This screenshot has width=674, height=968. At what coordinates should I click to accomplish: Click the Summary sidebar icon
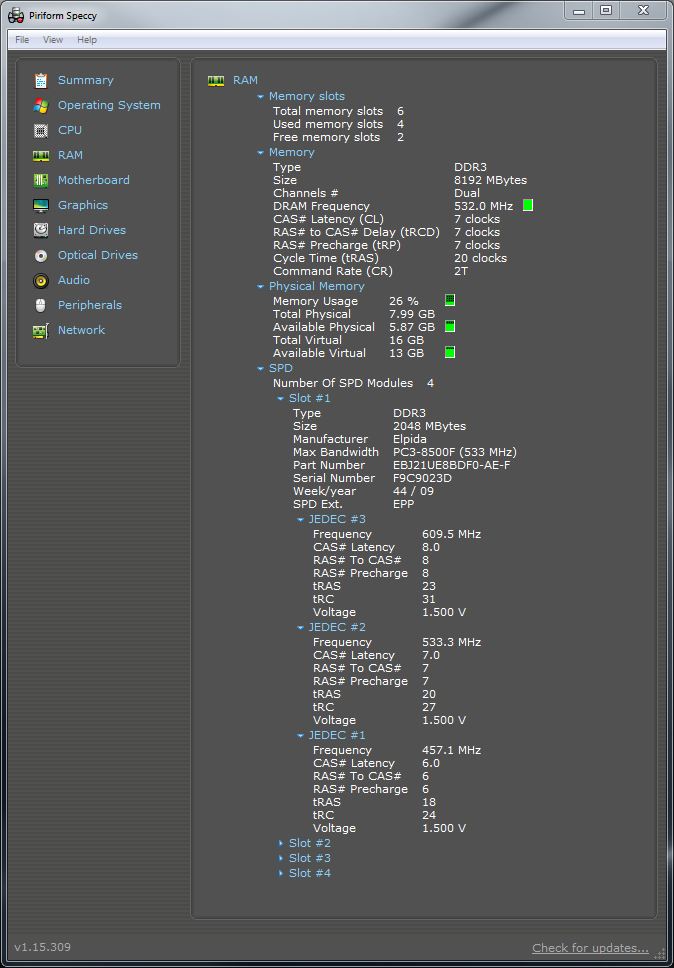point(41,80)
